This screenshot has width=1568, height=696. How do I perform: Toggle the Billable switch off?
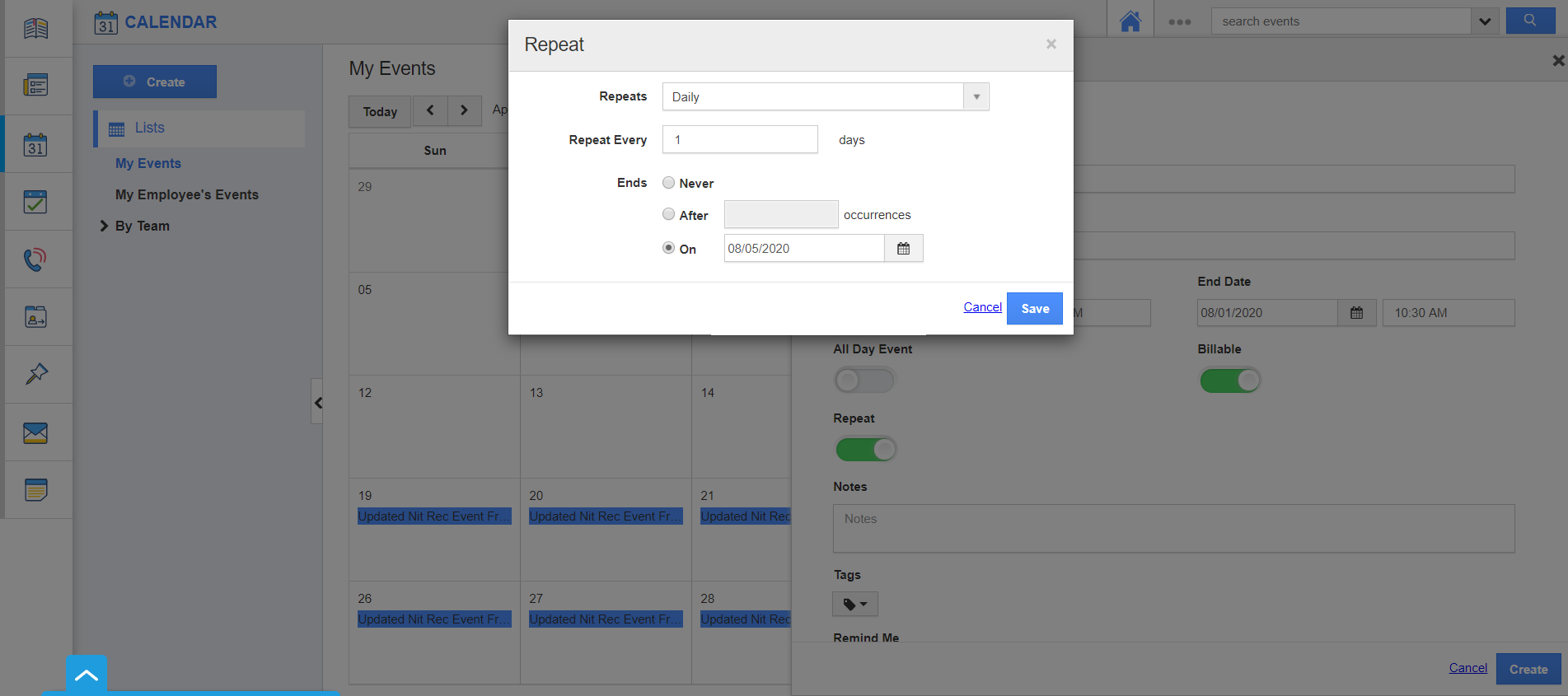point(1229,381)
